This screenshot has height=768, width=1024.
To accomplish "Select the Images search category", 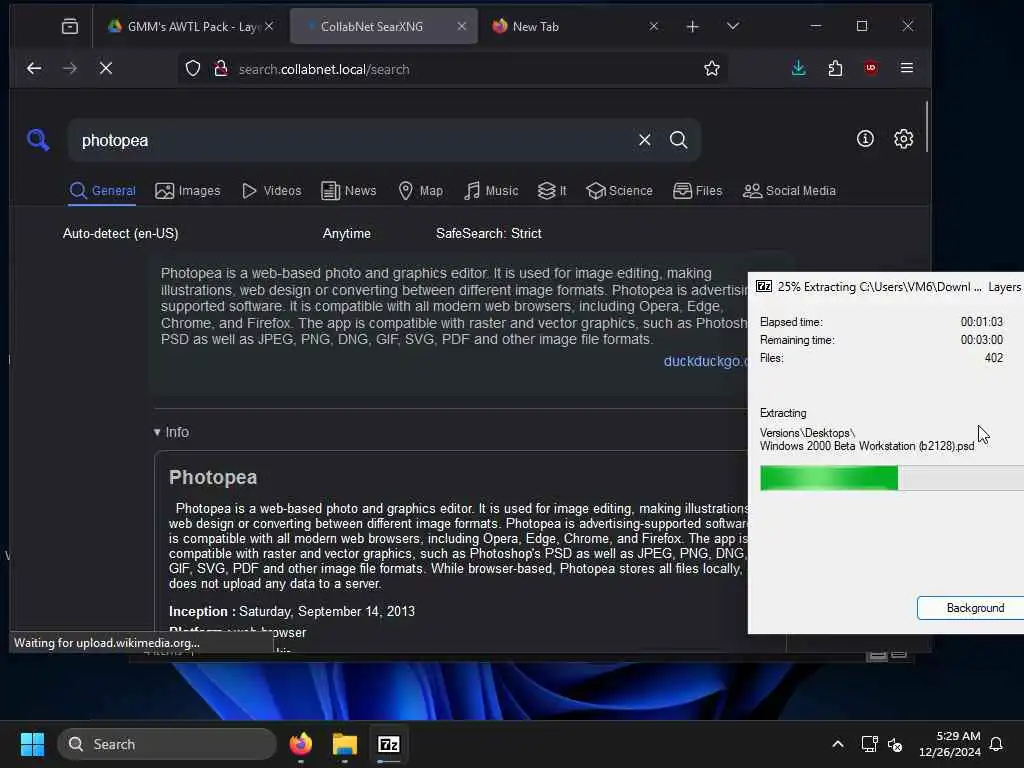I will [187, 191].
